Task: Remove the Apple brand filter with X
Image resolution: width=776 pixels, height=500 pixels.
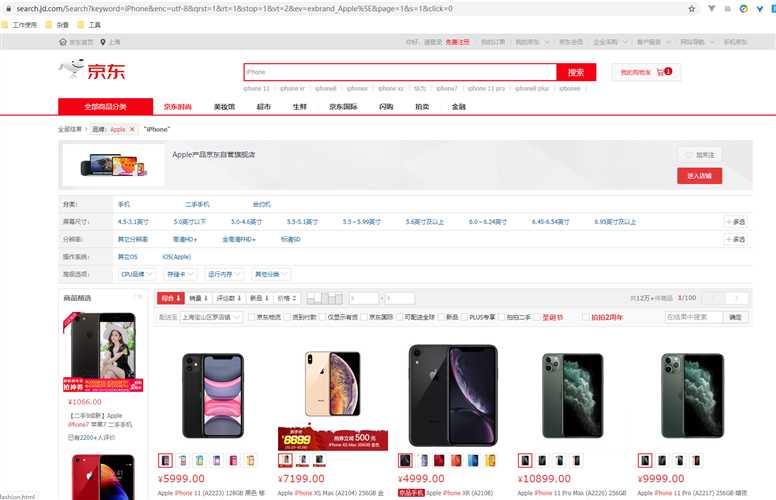Action: pyautogui.click(x=132, y=129)
